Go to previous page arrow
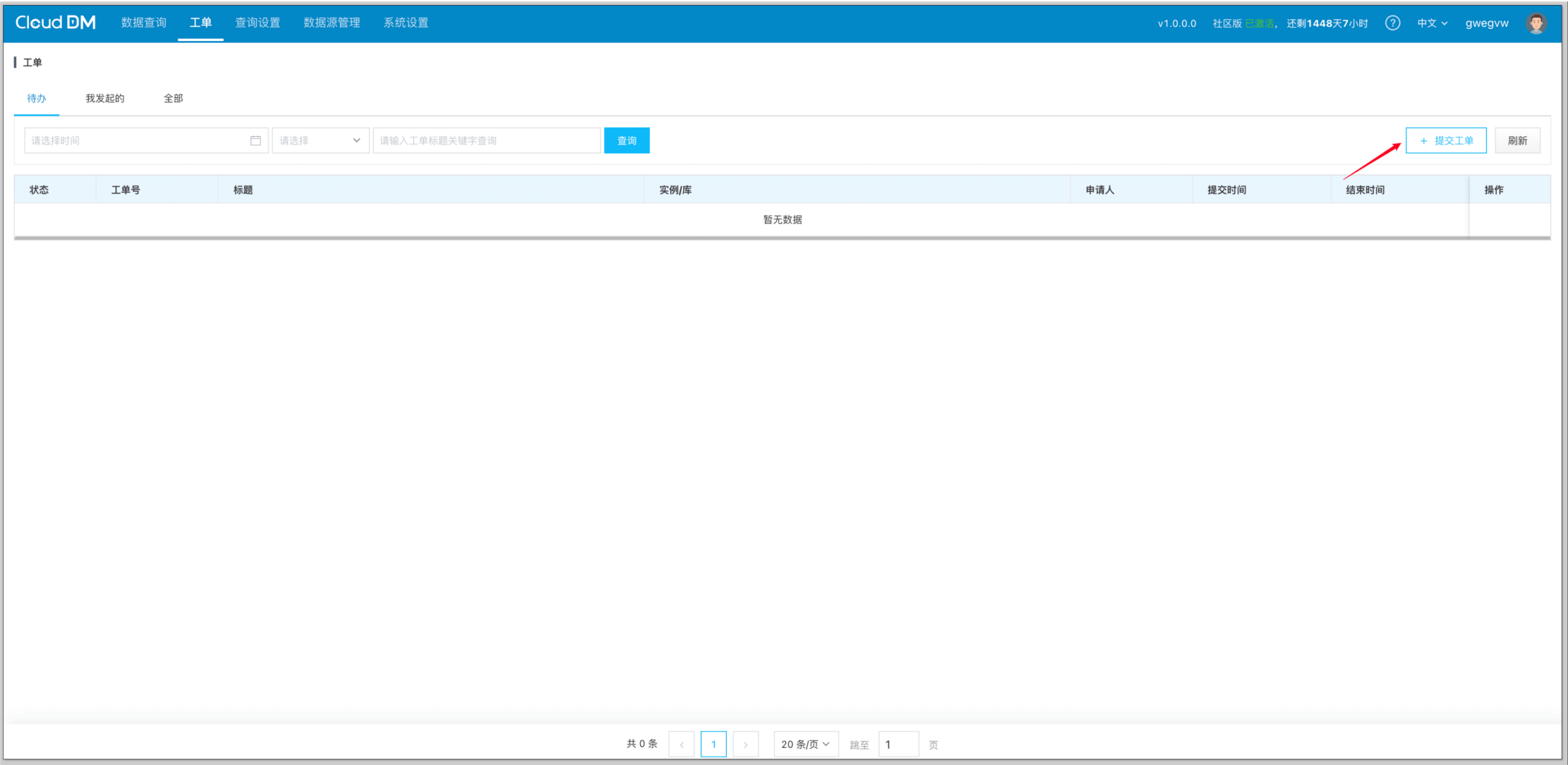The image size is (1568, 765). pyautogui.click(x=682, y=745)
